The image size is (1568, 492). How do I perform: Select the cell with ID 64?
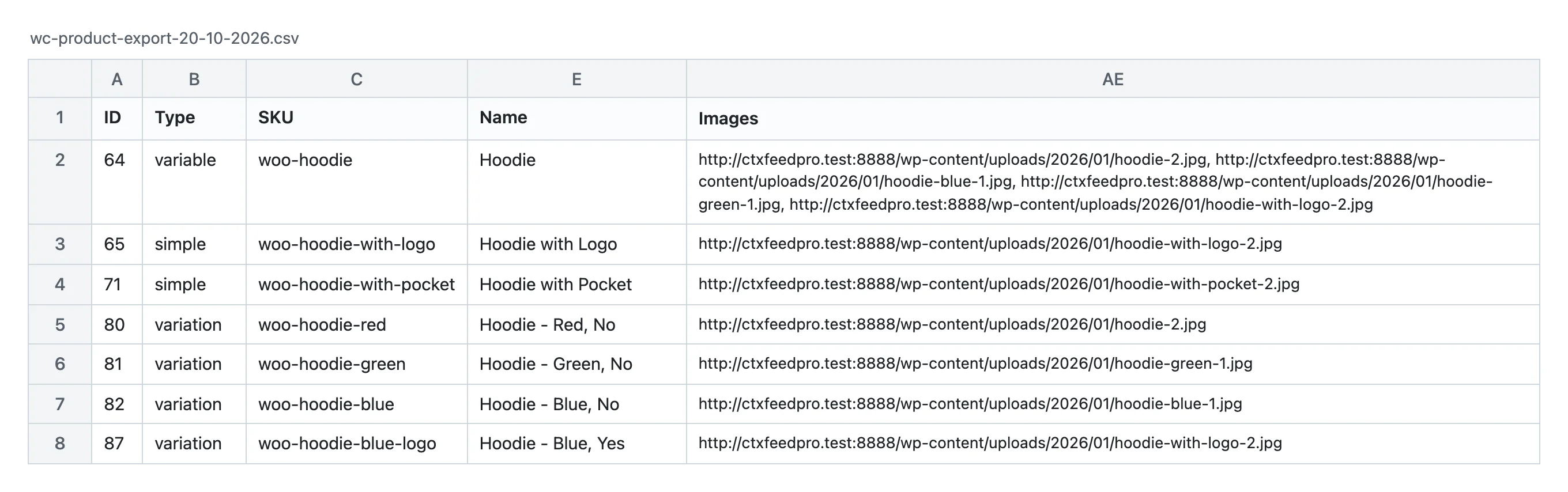click(117, 182)
